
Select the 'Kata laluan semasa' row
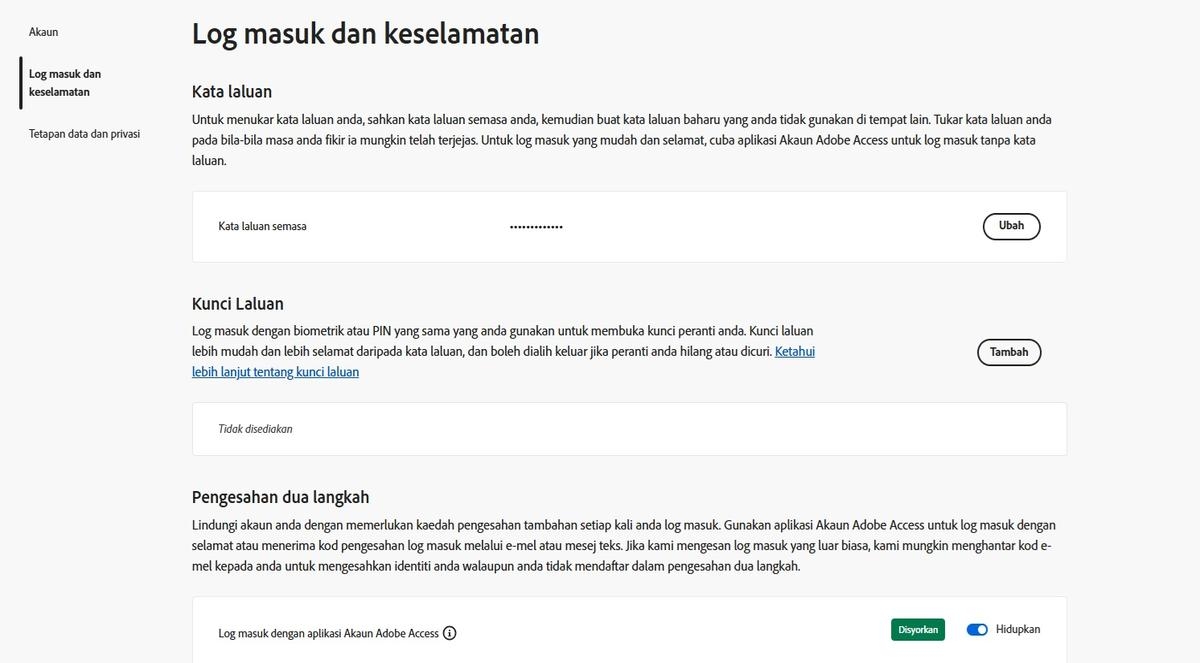(x=262, y=226)
